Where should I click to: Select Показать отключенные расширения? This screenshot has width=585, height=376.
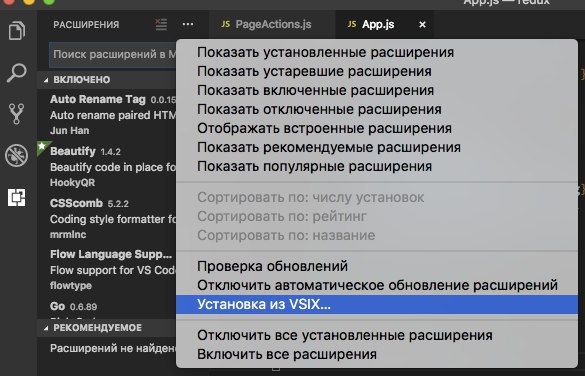pyautogui.click(x=377, y=109)
